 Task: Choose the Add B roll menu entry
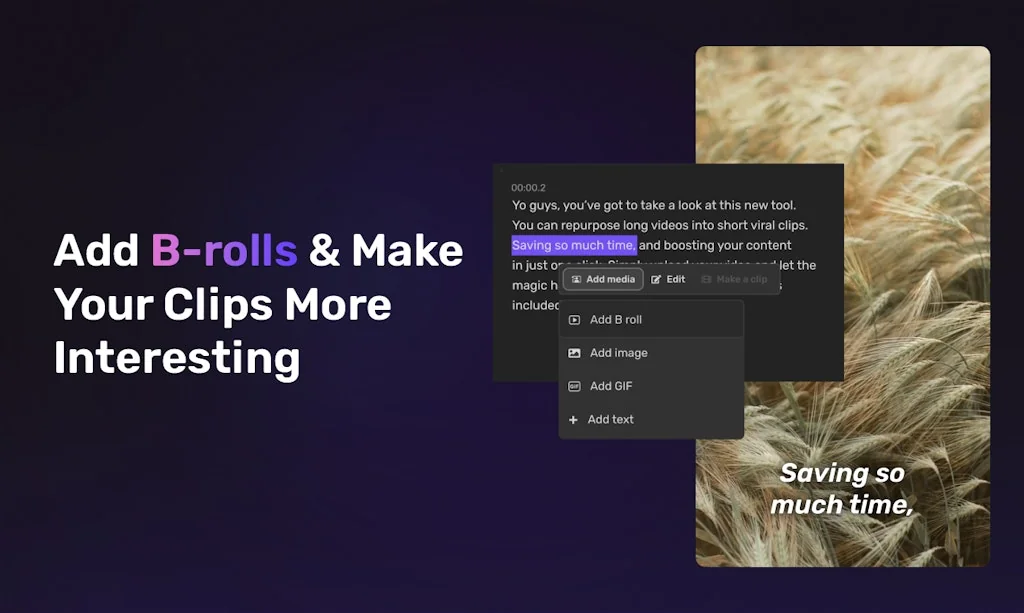[x=616, y=320]
